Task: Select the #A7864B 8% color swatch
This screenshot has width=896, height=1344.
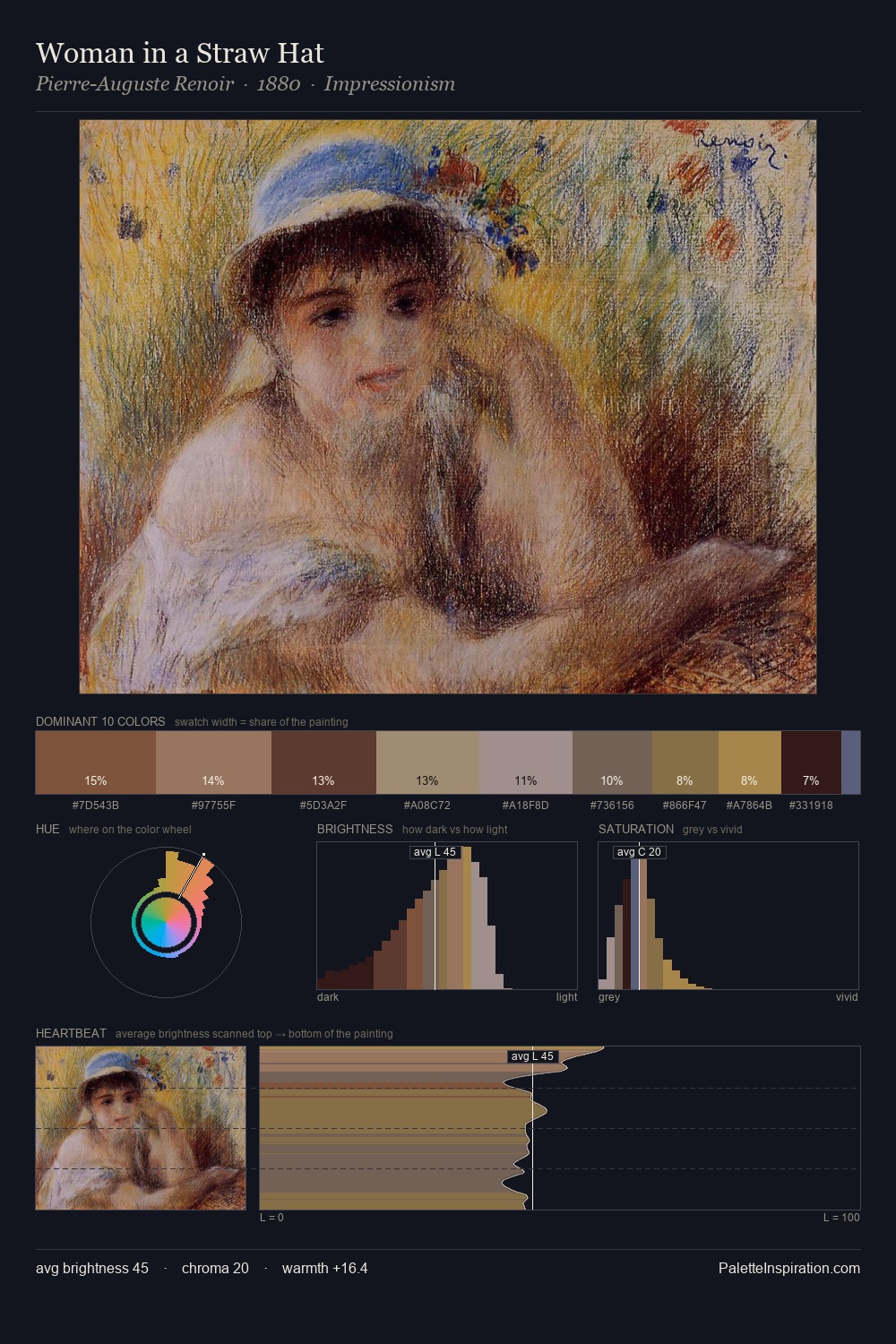Action: (750, 762)
